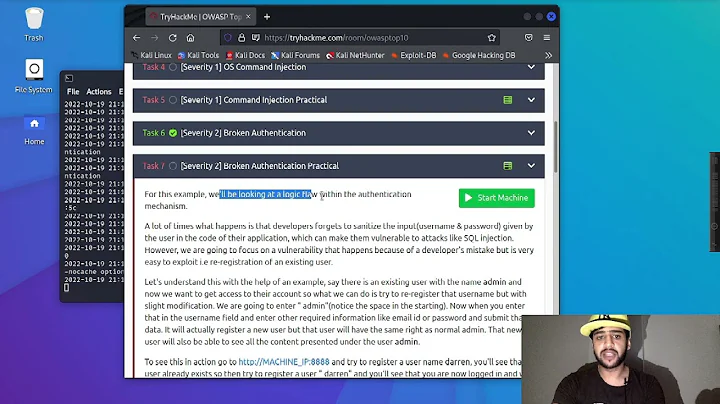Bookmark this page with the star
Image resolution: width=720 pixels, height=404 pixels.
coord(492,38)
